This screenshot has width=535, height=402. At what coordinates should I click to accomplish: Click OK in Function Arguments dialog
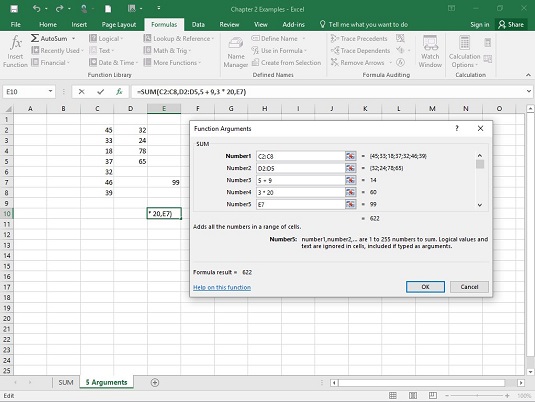[x=425, y=287]
